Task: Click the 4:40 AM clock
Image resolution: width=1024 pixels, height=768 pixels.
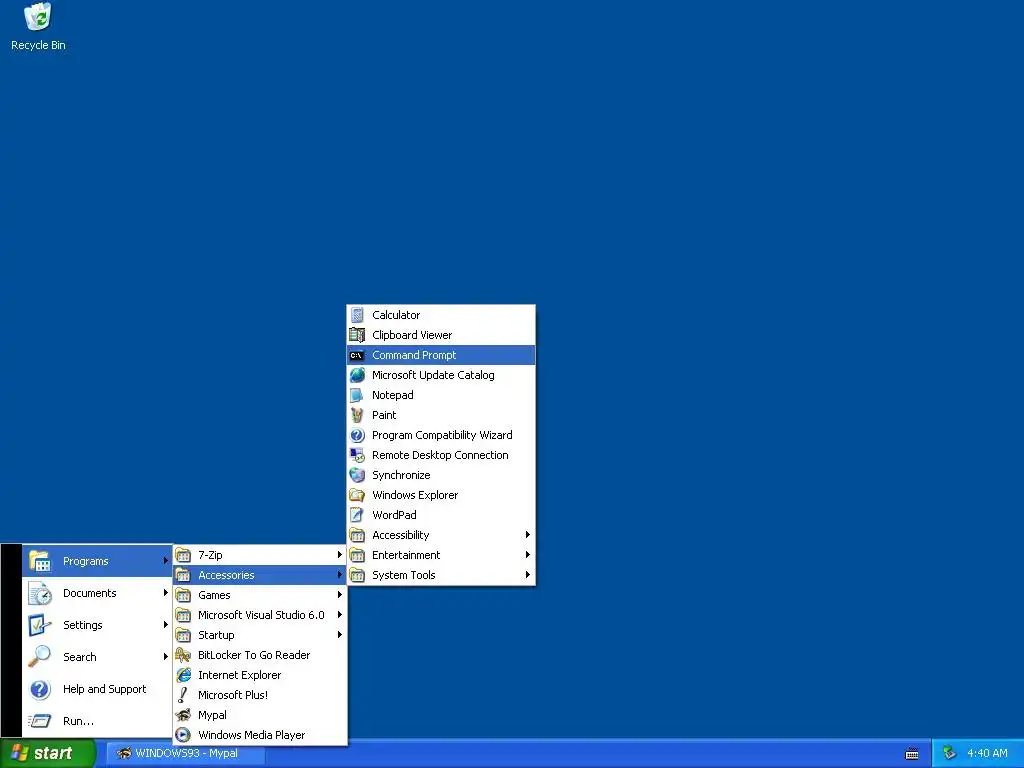Action: click(x=987, y=754)
